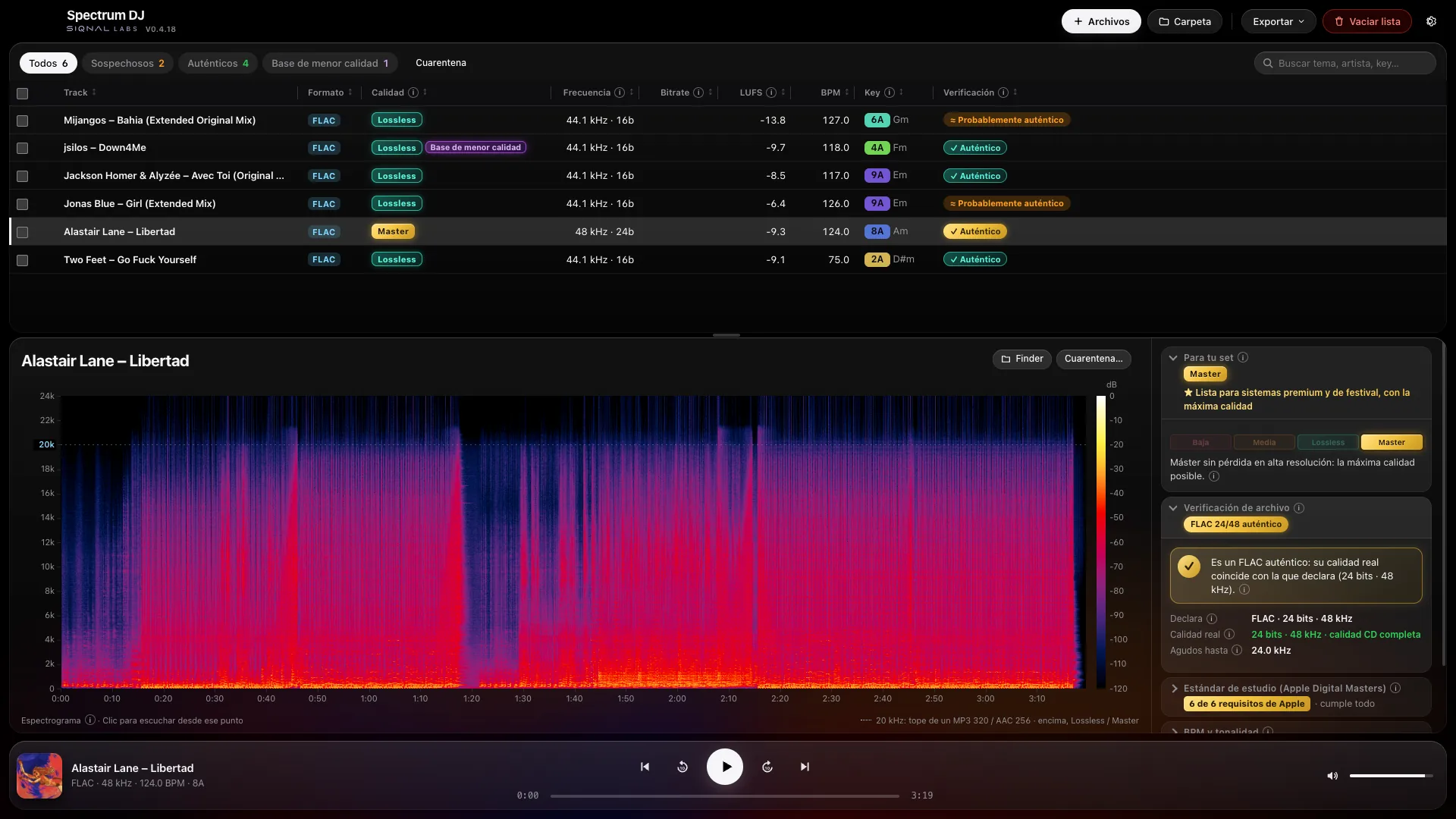The height and width of the screenshot is (819, 1456).
Task: Toggle the select-all checkbox in the header
Action: pos(23,93)
